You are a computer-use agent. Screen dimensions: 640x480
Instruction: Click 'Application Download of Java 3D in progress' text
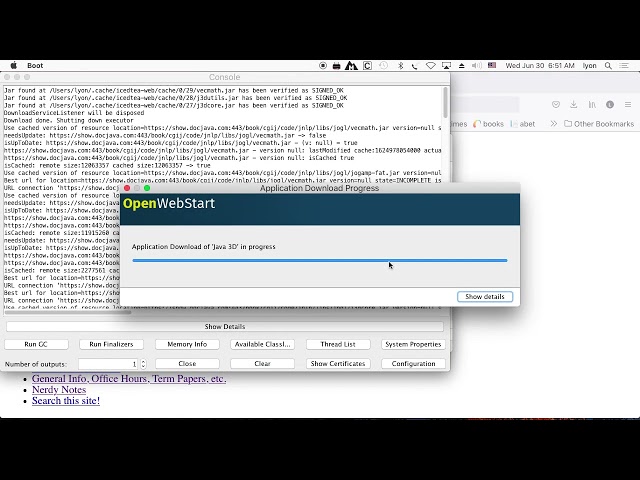tap(204, 247)
